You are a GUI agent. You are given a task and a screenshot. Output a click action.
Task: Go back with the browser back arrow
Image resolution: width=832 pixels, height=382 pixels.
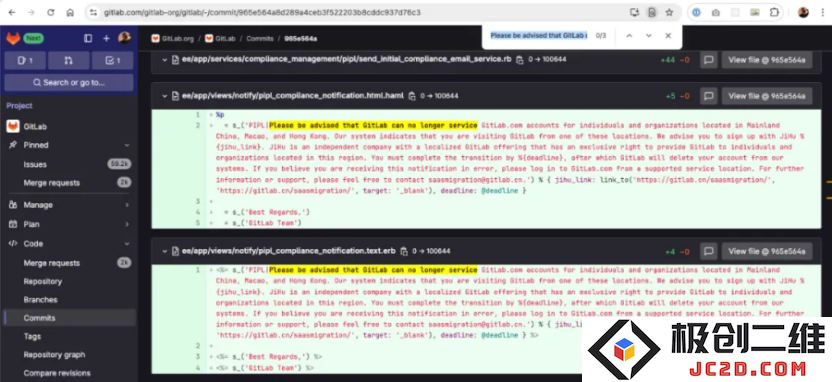point(12,12)
